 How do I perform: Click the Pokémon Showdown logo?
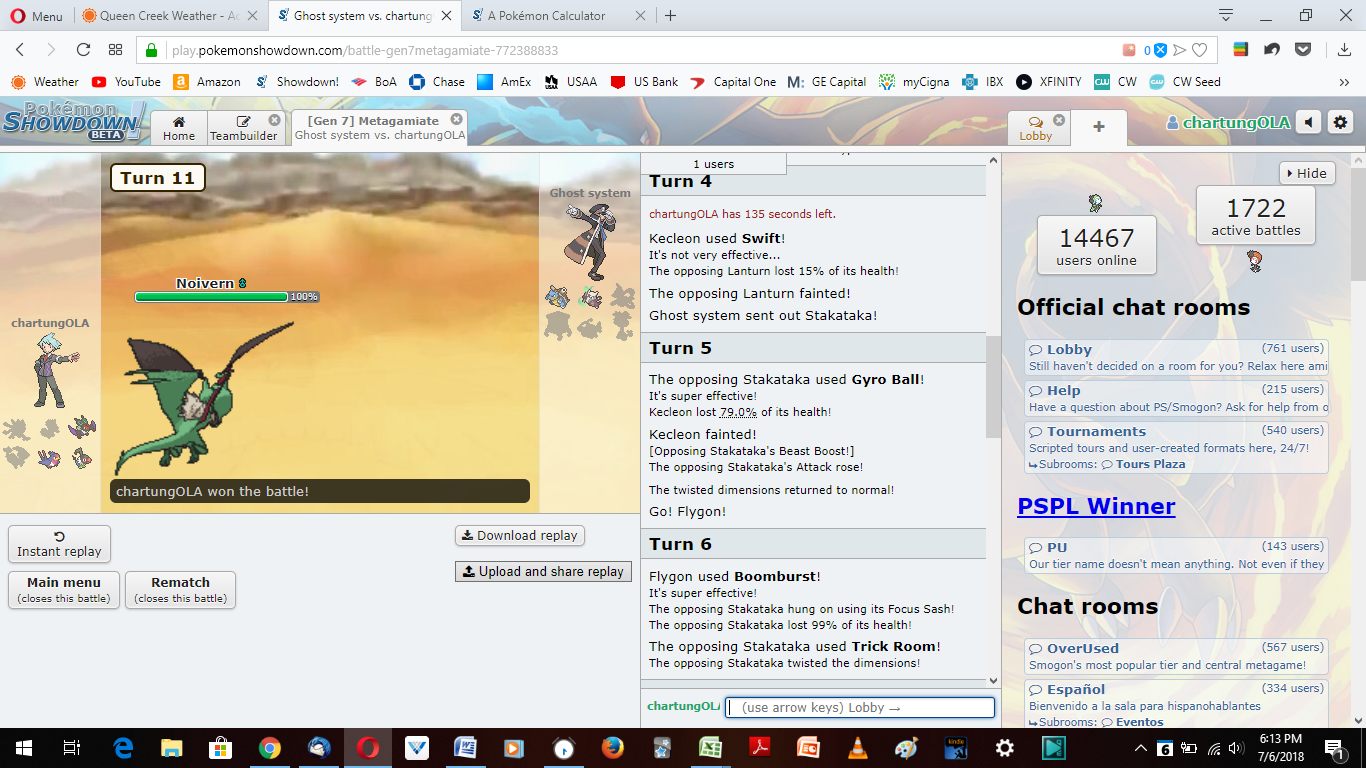pyautogui.click(x=74, y=122)
